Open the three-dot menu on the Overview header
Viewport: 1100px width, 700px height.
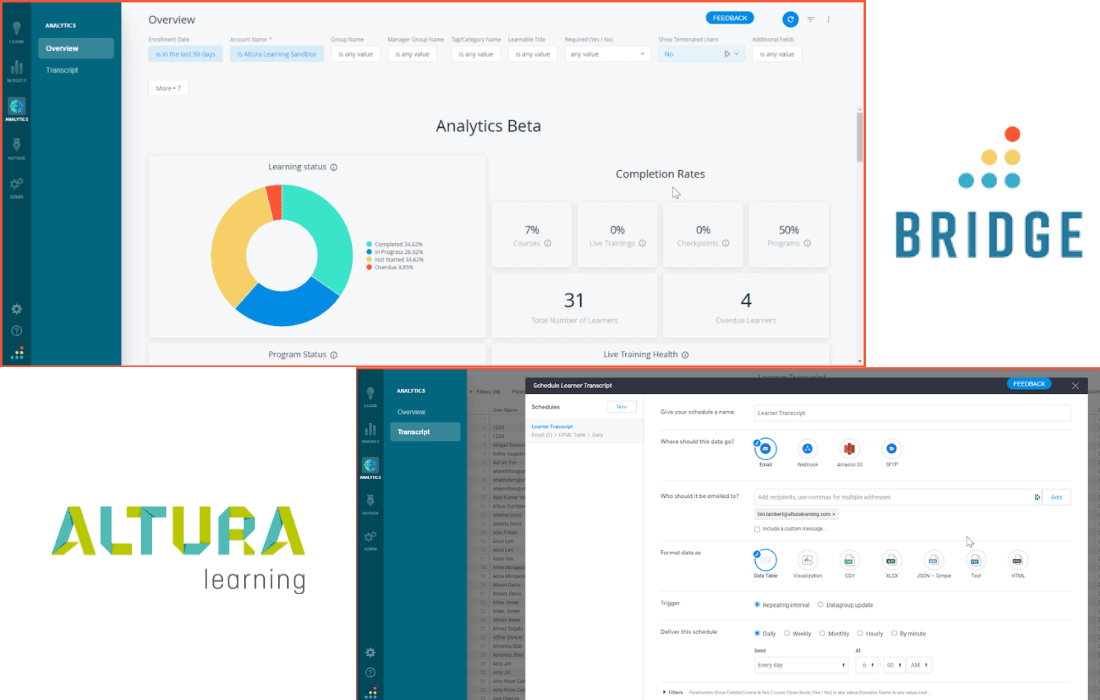click(829, 20)
